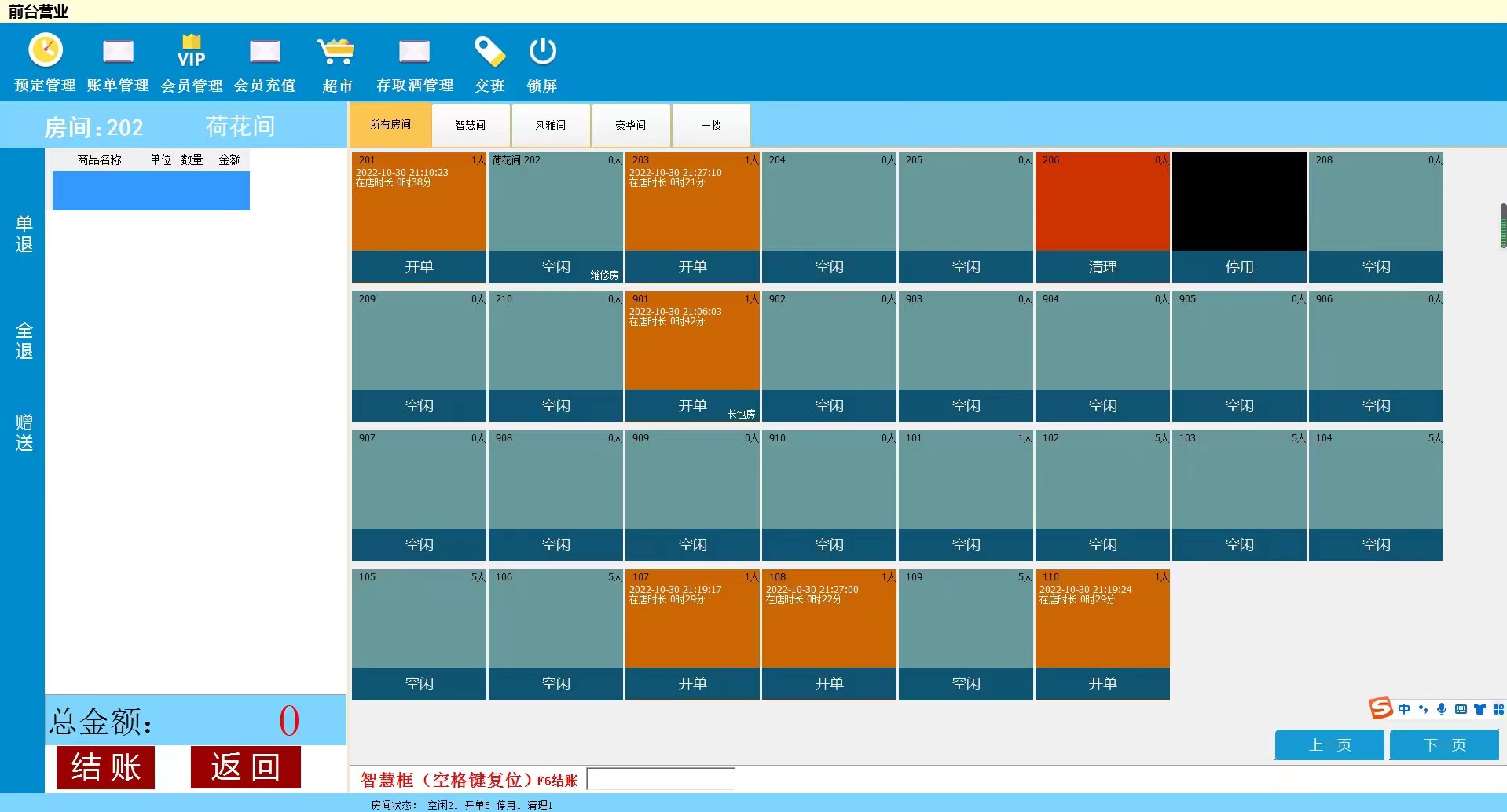Screen dimensions: 1507x812
Task: Click the 账单管理 toolbar icon
Action: pyautogui.click(x=118, y=52)
